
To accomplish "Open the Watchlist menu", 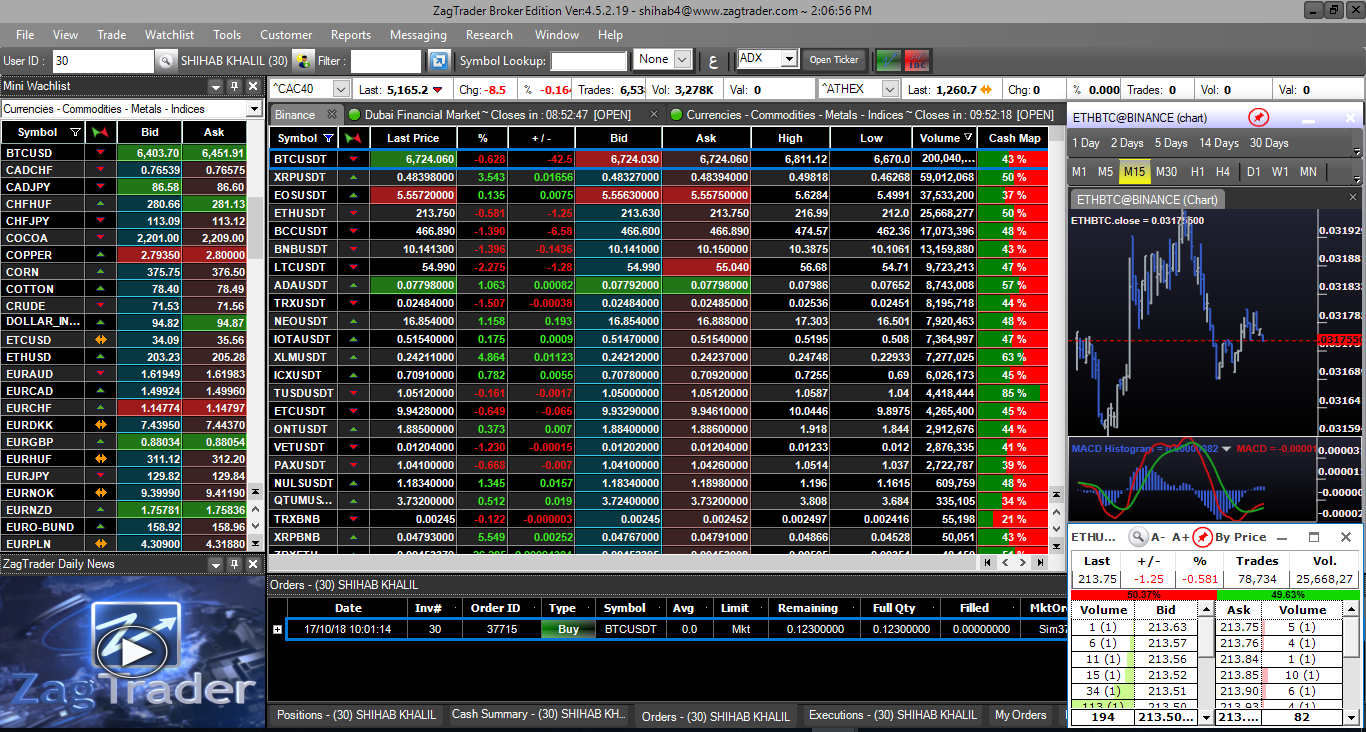I will (x=169, y=35).
